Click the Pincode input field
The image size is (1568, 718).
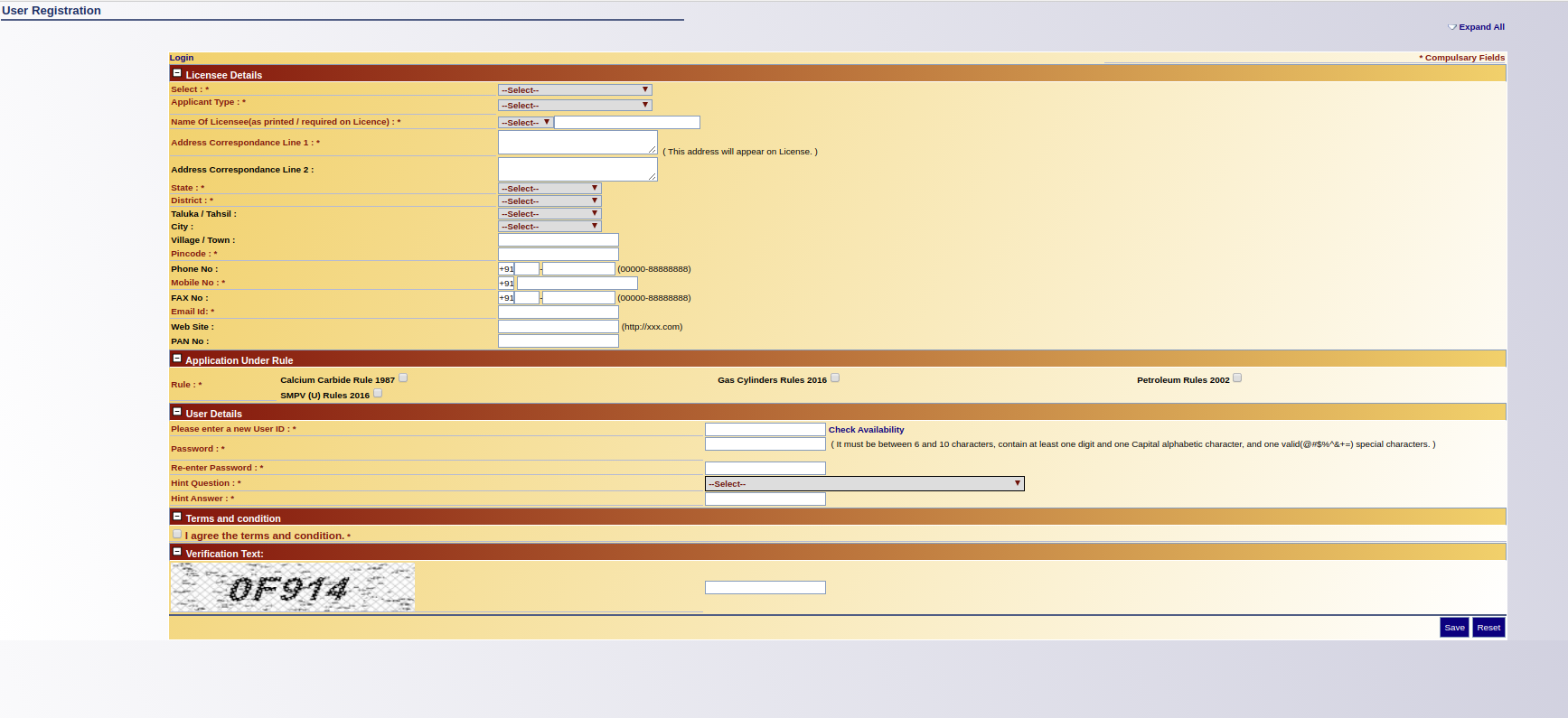tap(559, 255)
